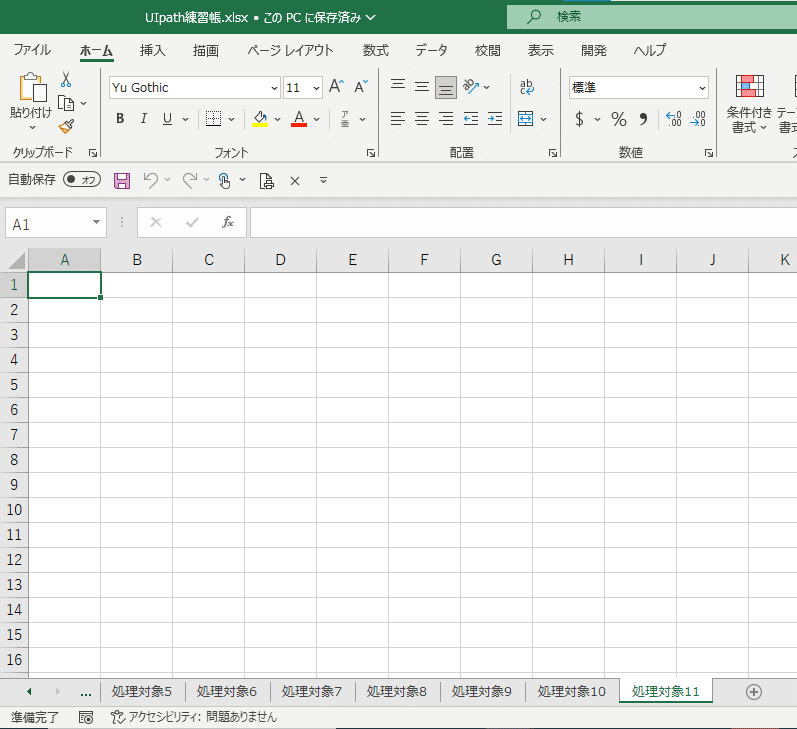Cut selection with the scissors icon
This screenshot has height=729, width=797.
66,79
